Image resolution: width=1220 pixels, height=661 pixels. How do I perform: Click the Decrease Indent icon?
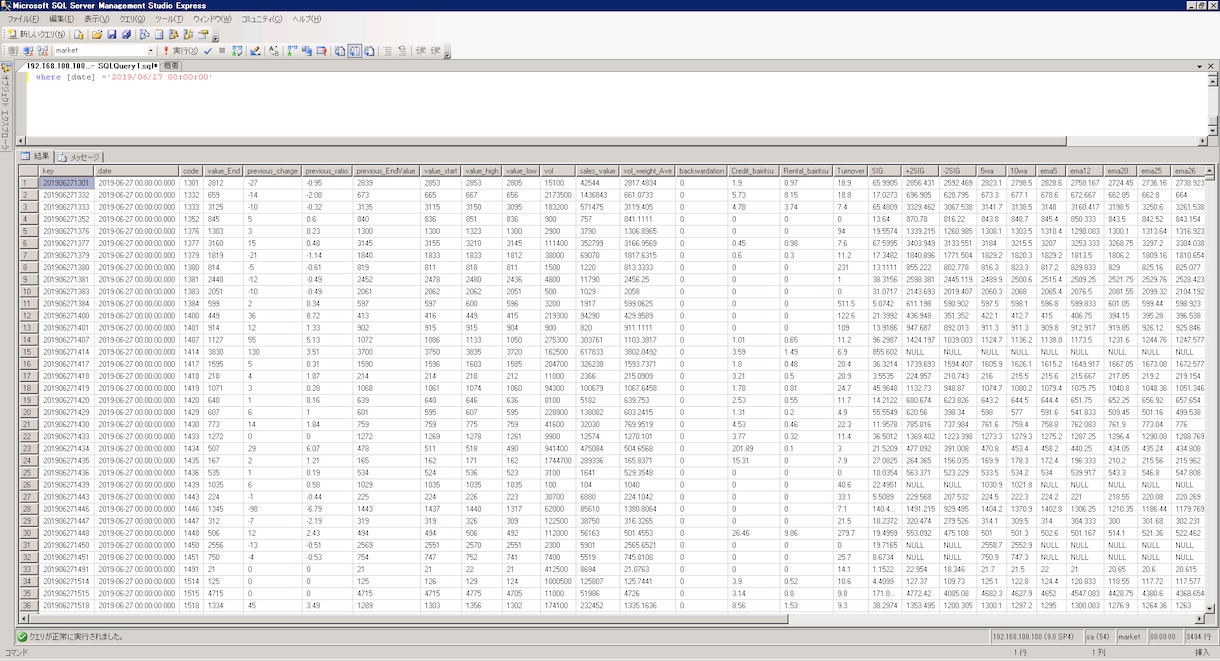pos(420,50)
